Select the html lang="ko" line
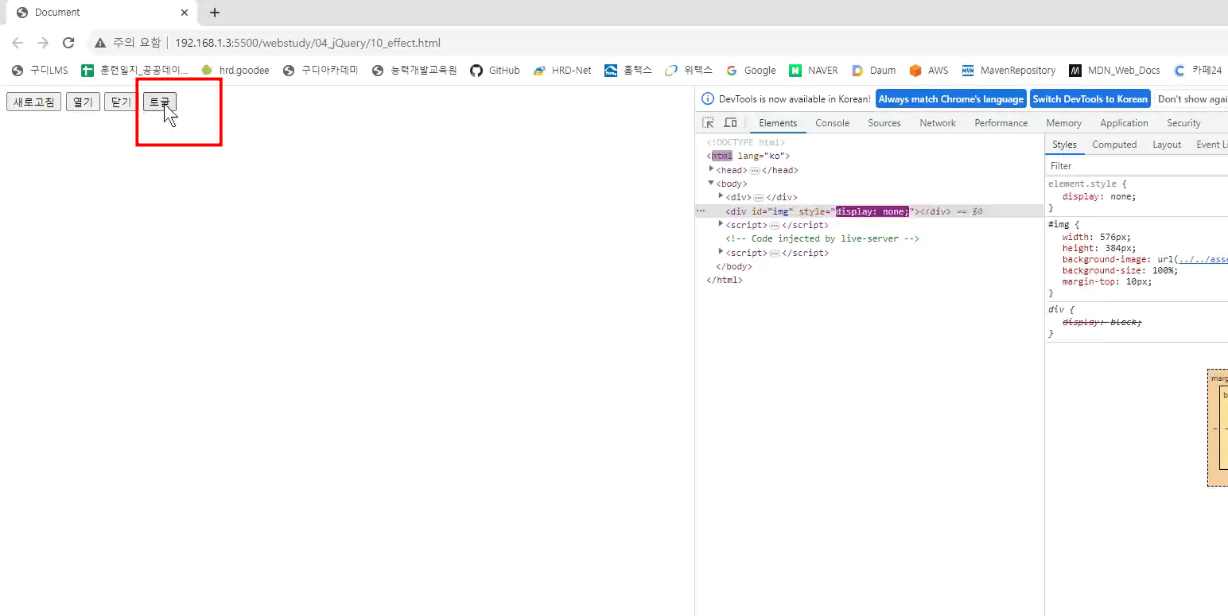 click(748, 156)
